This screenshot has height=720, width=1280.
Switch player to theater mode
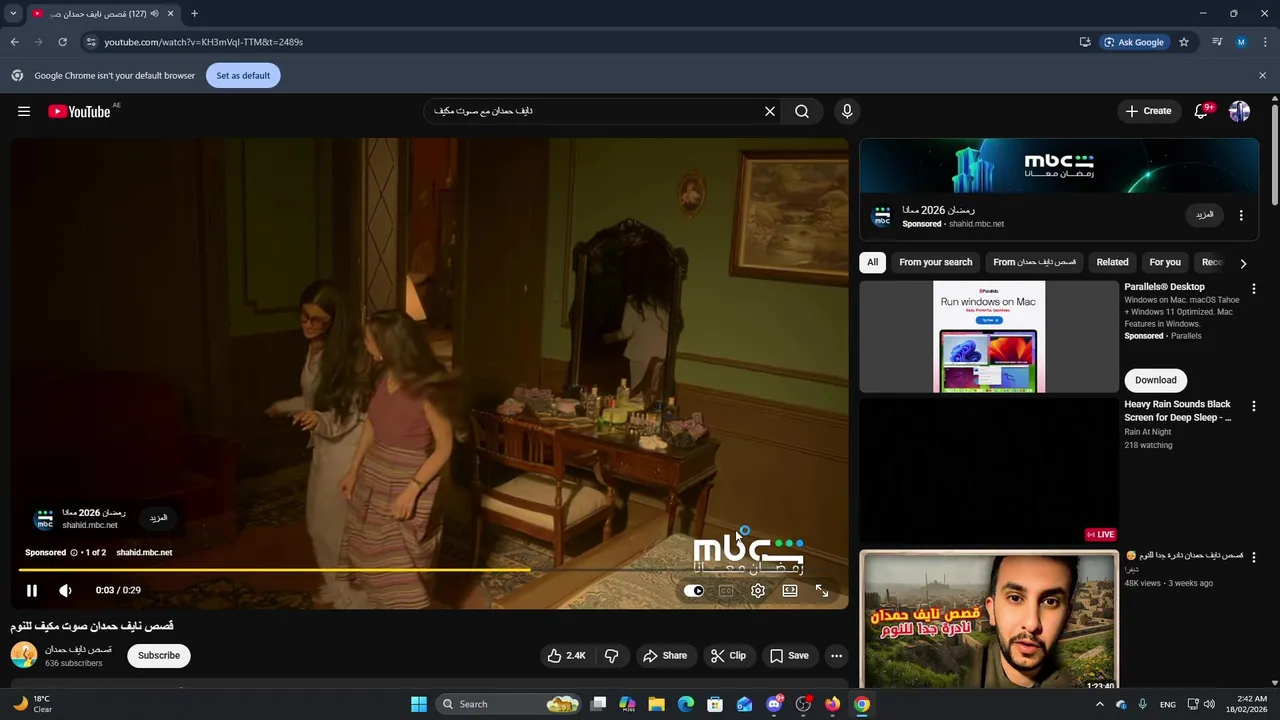click(x=790, y=591)
